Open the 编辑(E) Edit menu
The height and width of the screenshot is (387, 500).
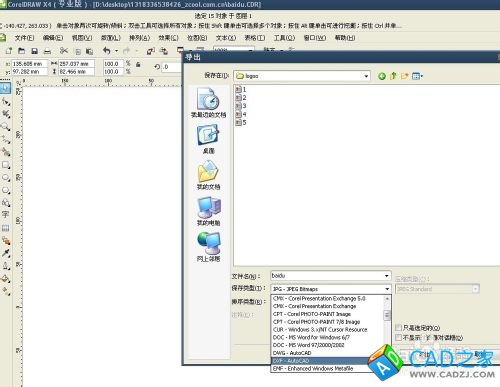tap(53, 38)
